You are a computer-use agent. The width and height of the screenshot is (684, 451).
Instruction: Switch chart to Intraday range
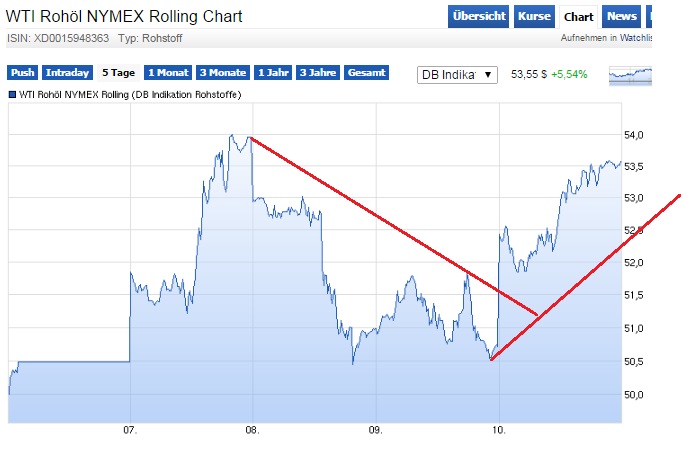[68, 73]
